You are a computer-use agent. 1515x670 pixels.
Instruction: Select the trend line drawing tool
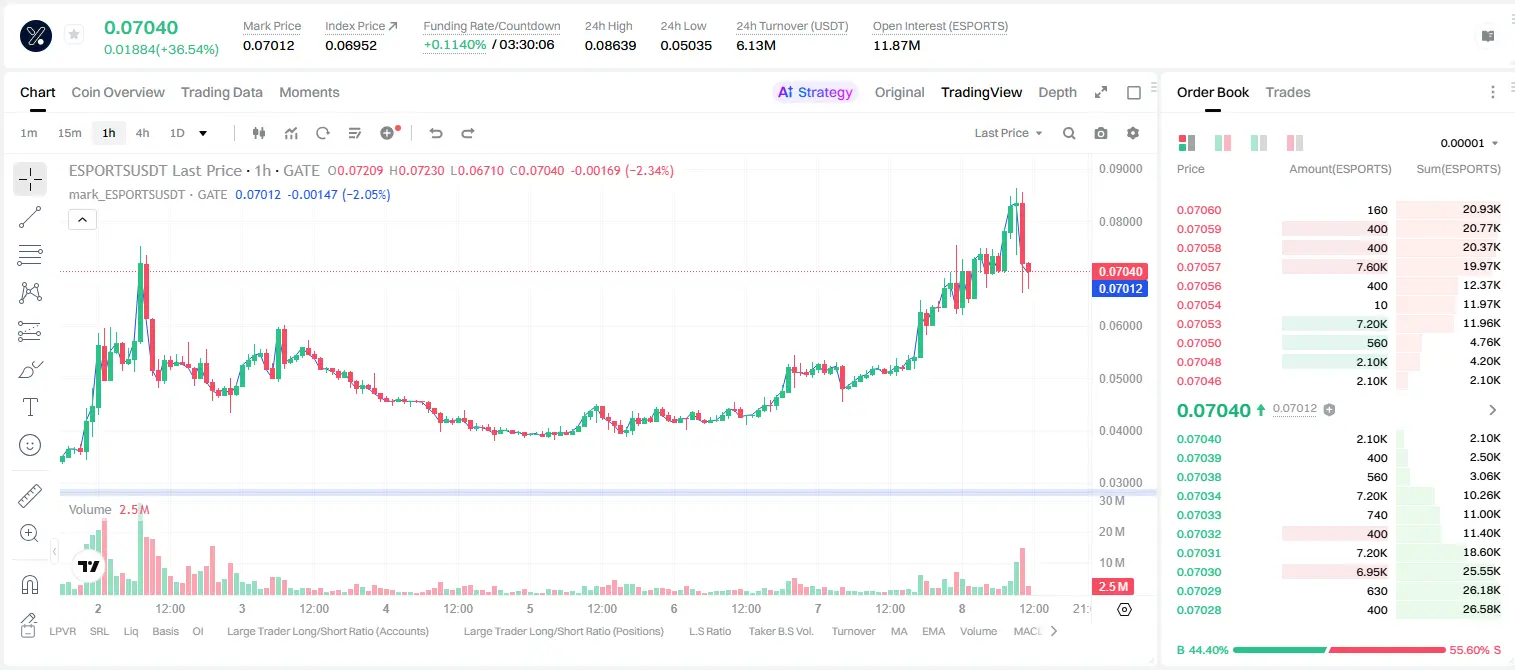pos(30,217)
